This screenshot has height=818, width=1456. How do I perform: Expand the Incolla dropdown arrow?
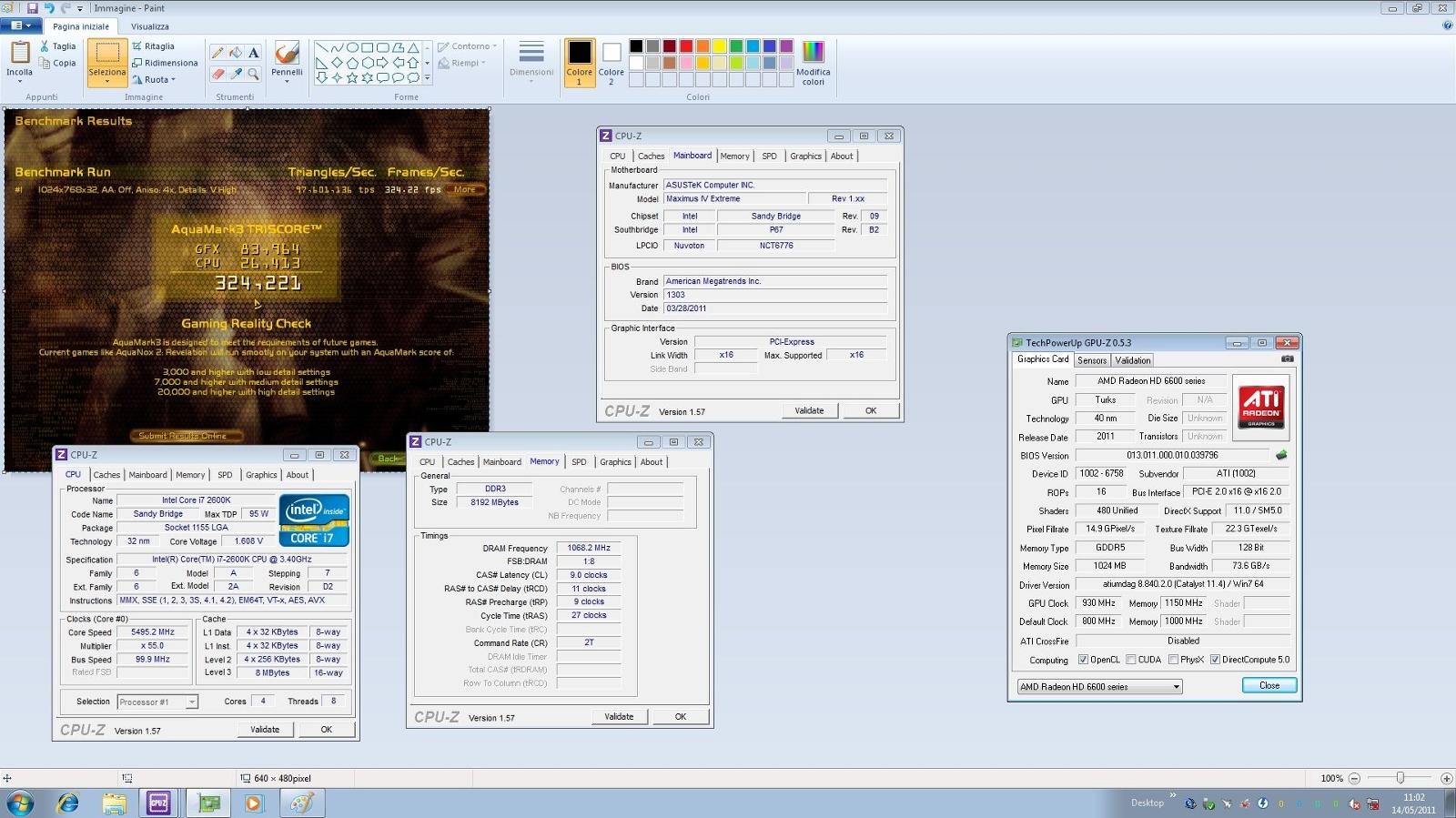click(x=19, y=82)
